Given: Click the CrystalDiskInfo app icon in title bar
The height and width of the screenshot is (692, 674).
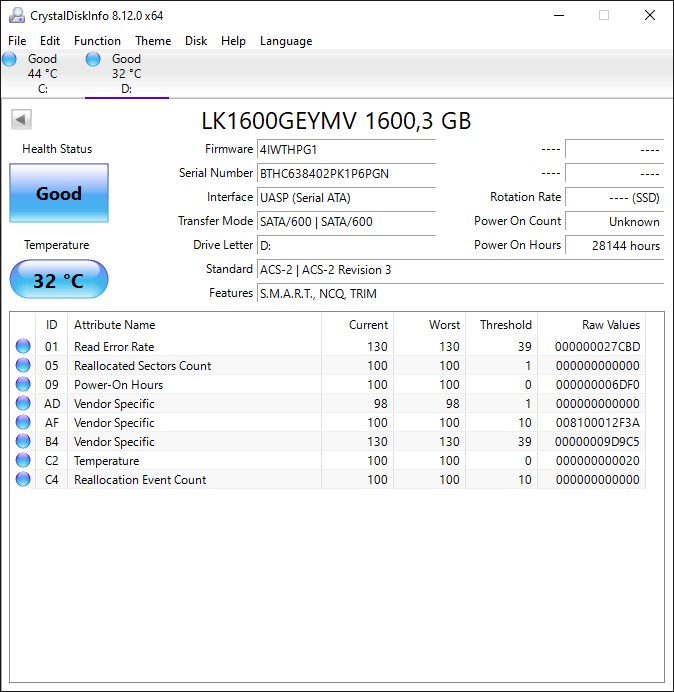Looking at the screenshot, I should [x=17, y=15].
